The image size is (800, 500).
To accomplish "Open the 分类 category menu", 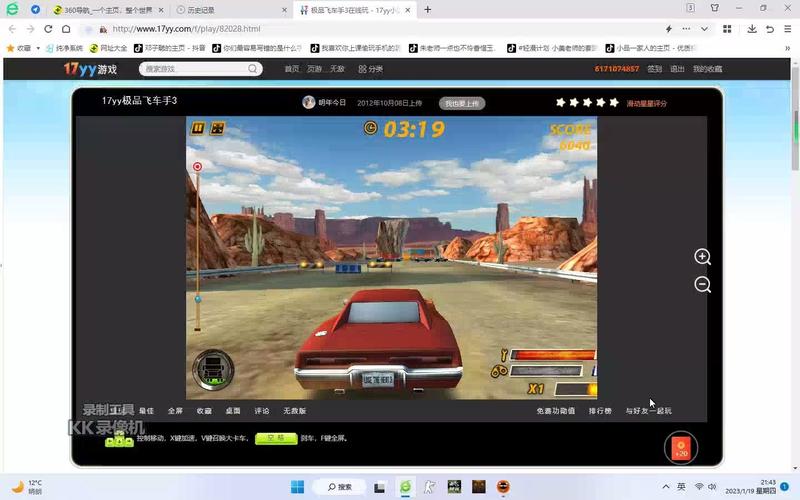I will (371, 69).
